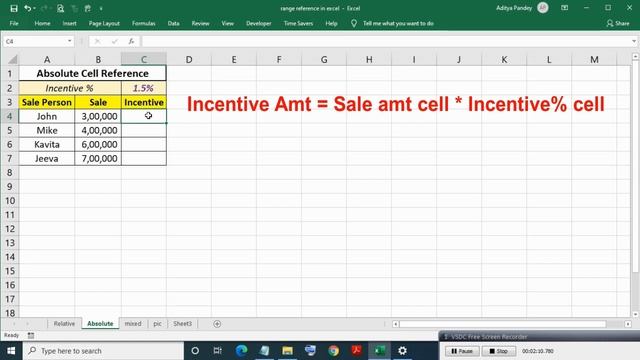The width and height of the screenshot is (640, 360).
Task: Click the vertical scrollbar up arrow
Action: coord(635,57)
